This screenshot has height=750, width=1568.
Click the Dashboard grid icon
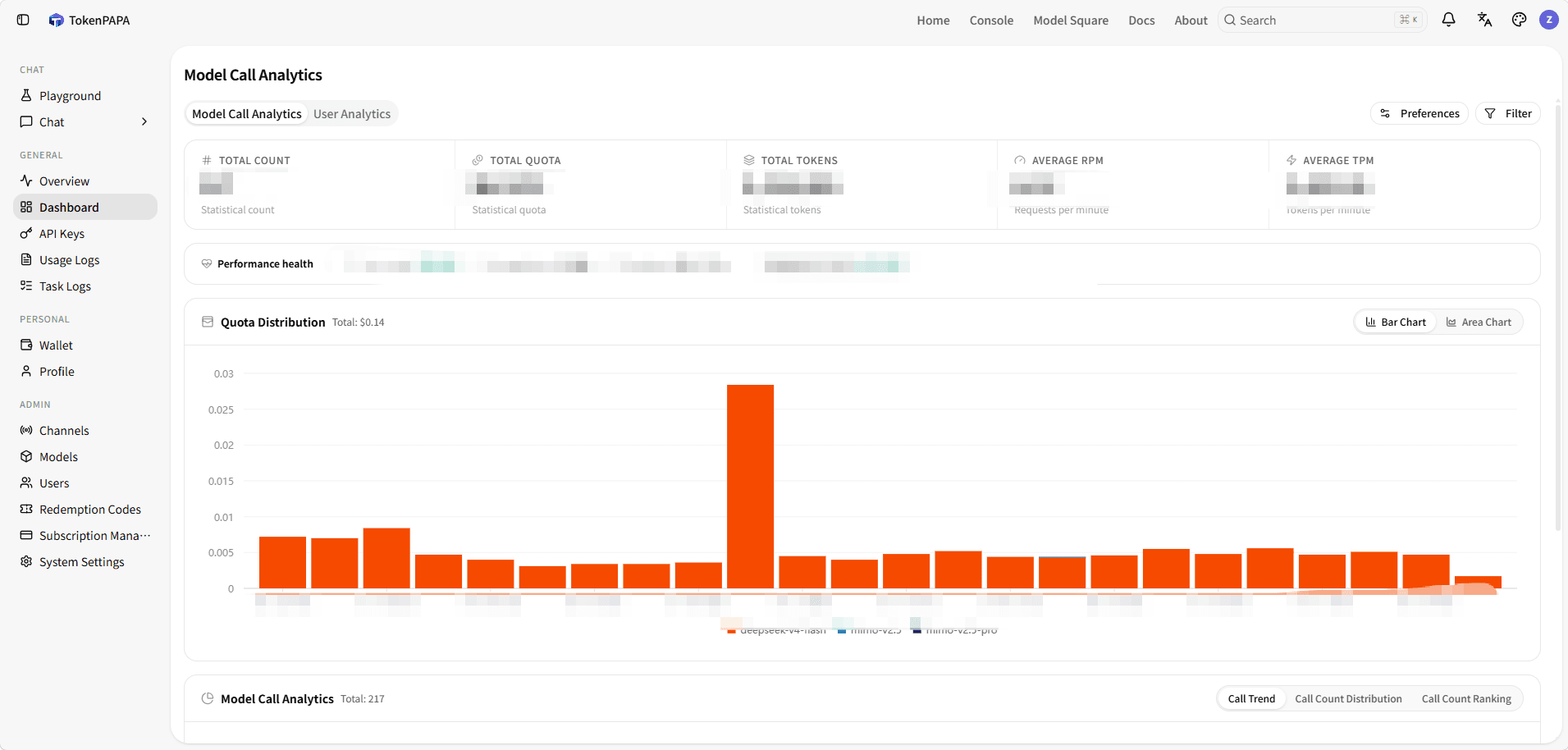(x=26, y=207)
